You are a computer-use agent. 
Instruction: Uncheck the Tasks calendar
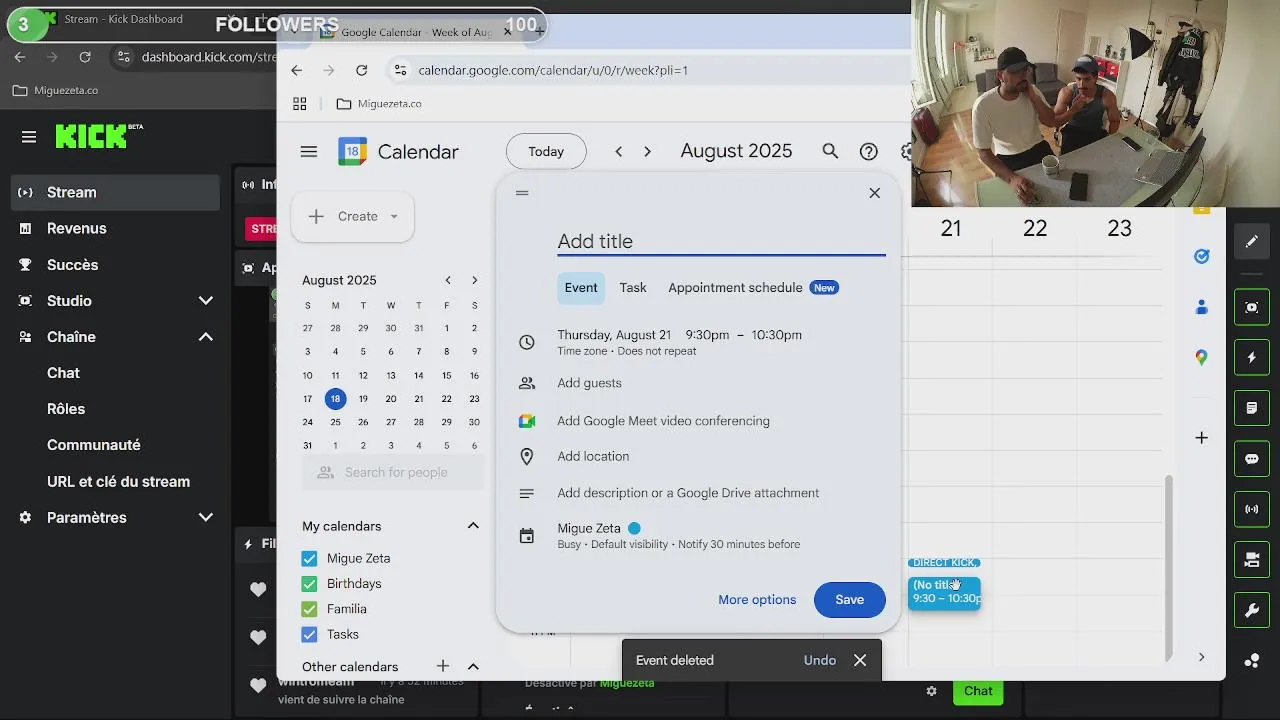point(309,634)
